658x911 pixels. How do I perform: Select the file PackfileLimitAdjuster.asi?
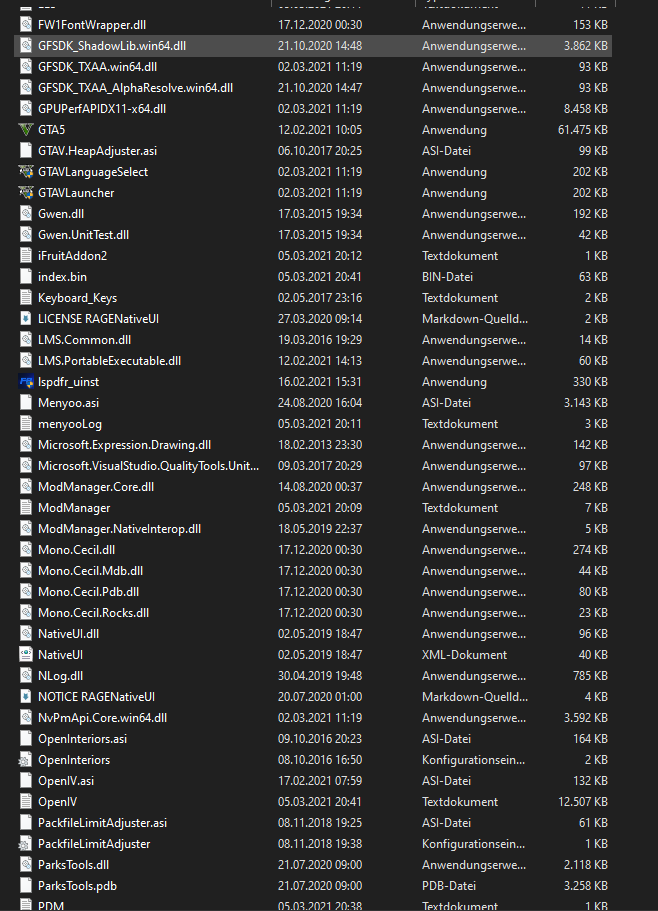pos(102,823)
